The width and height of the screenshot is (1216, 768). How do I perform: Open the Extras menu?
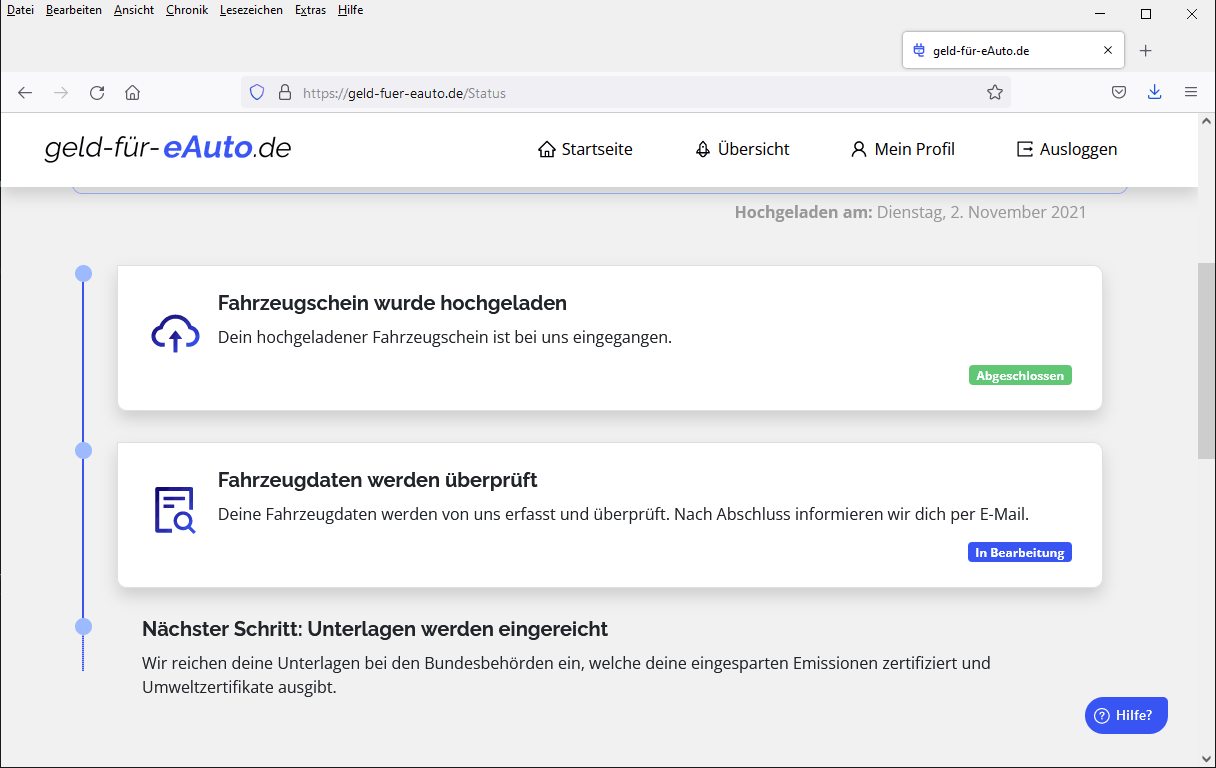pyautogui.click(x=310, y=10)
